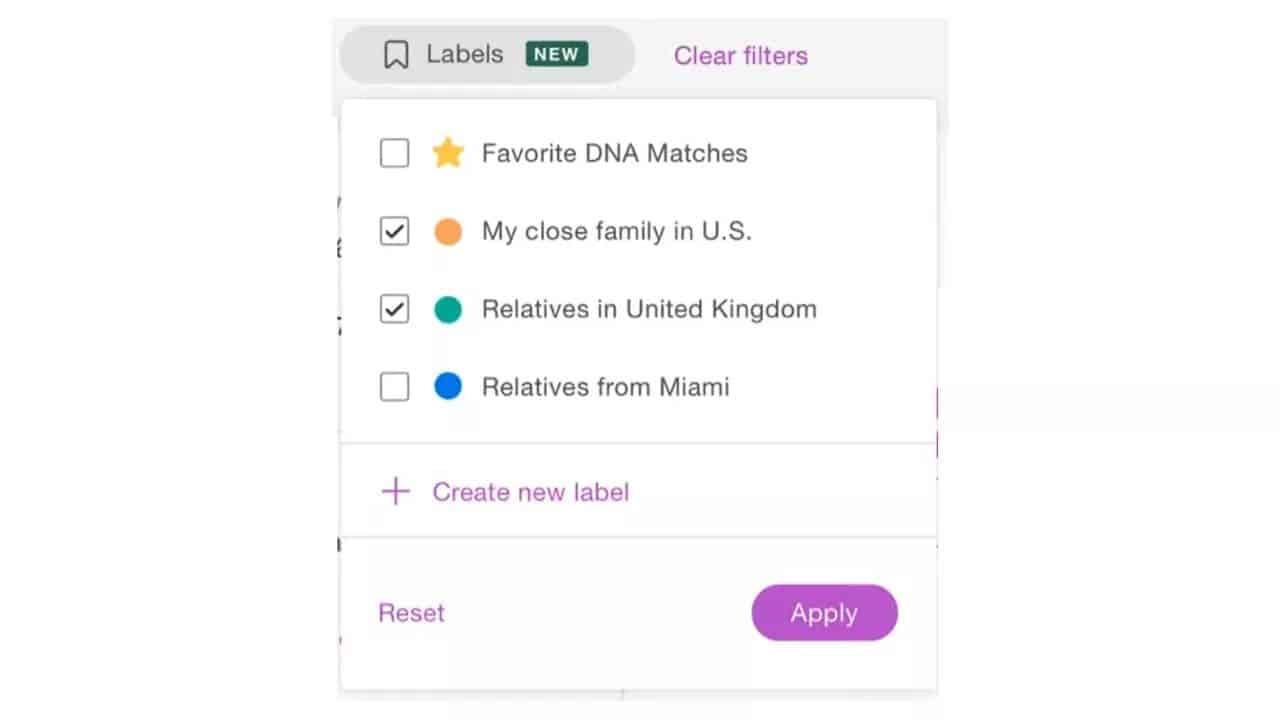Click the teal label dot for Relatives in United Kingdom

point(448,309)
